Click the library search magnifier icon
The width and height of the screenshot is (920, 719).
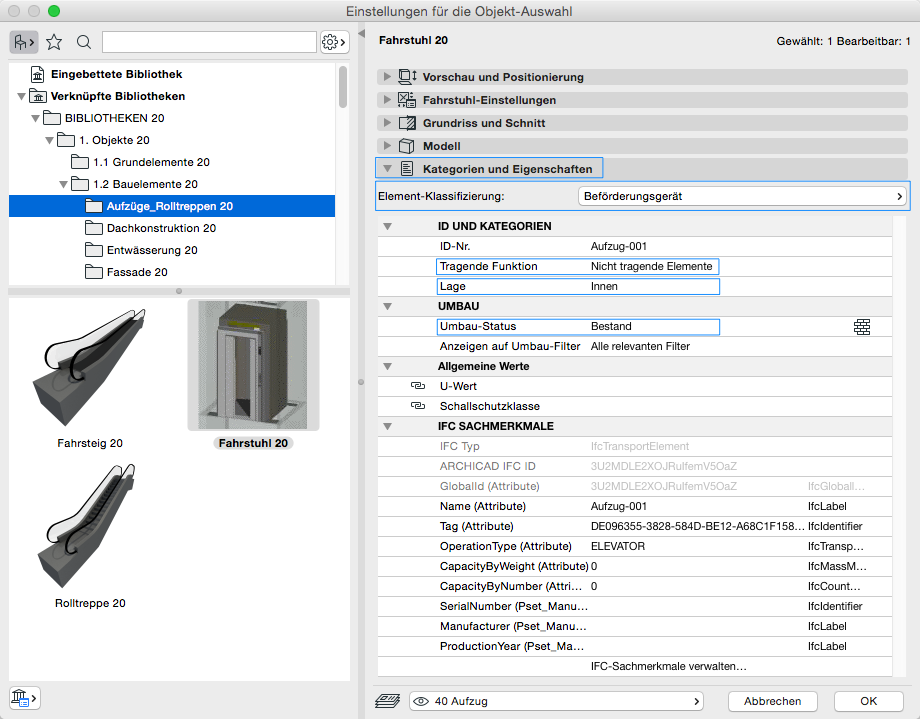point(84,42)
